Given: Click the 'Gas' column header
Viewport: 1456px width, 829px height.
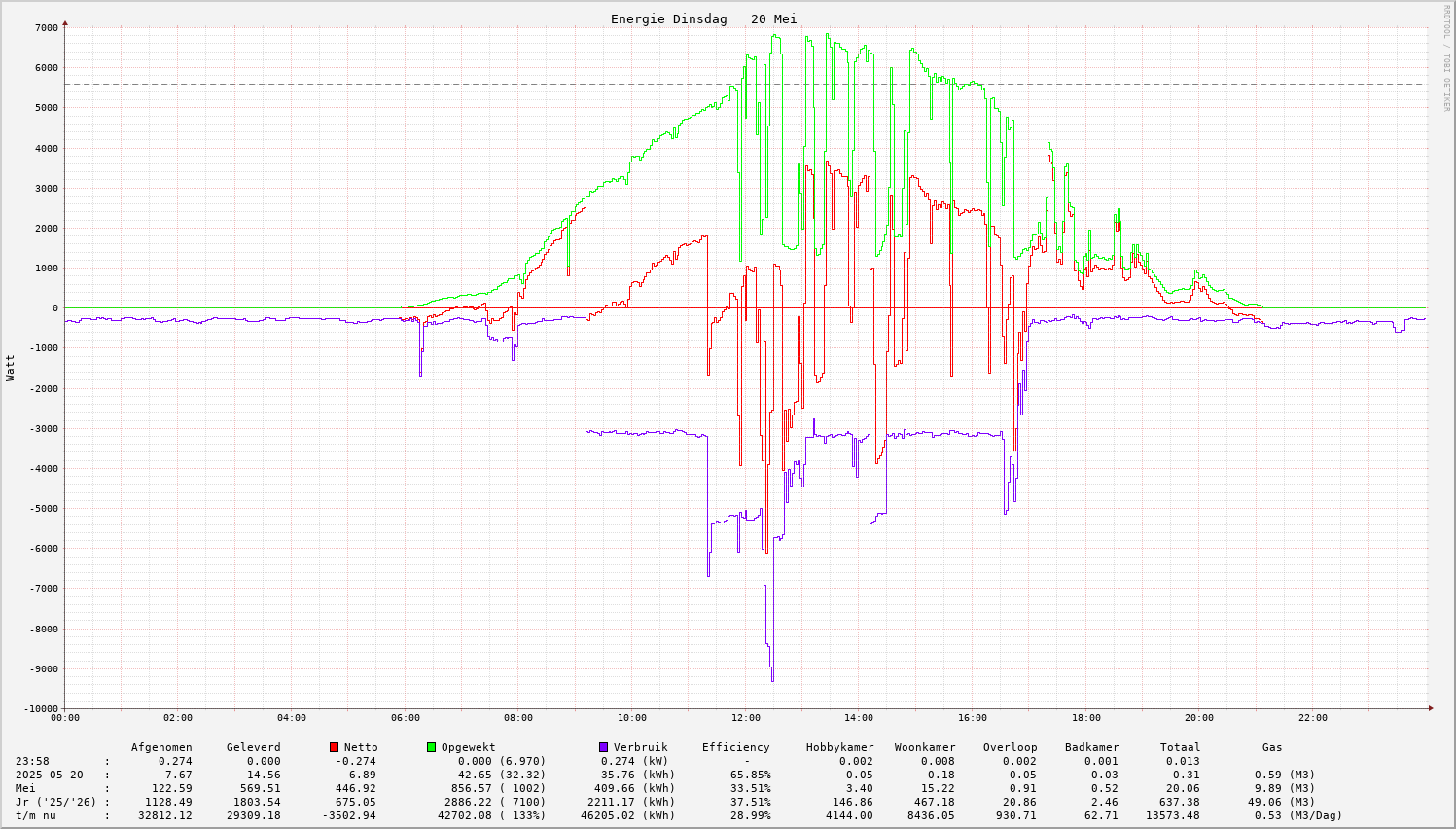Looking at the screenshot, I should click(1272, 747).
